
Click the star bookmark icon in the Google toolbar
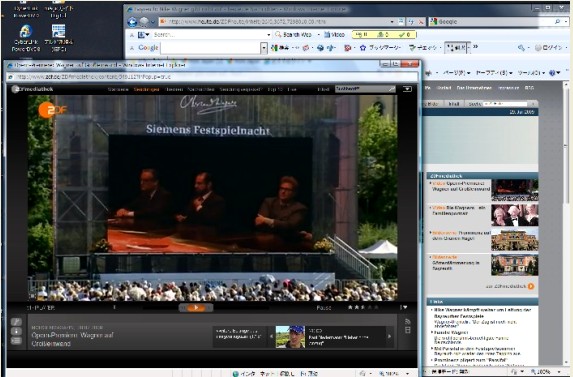(x=363, y=48)
